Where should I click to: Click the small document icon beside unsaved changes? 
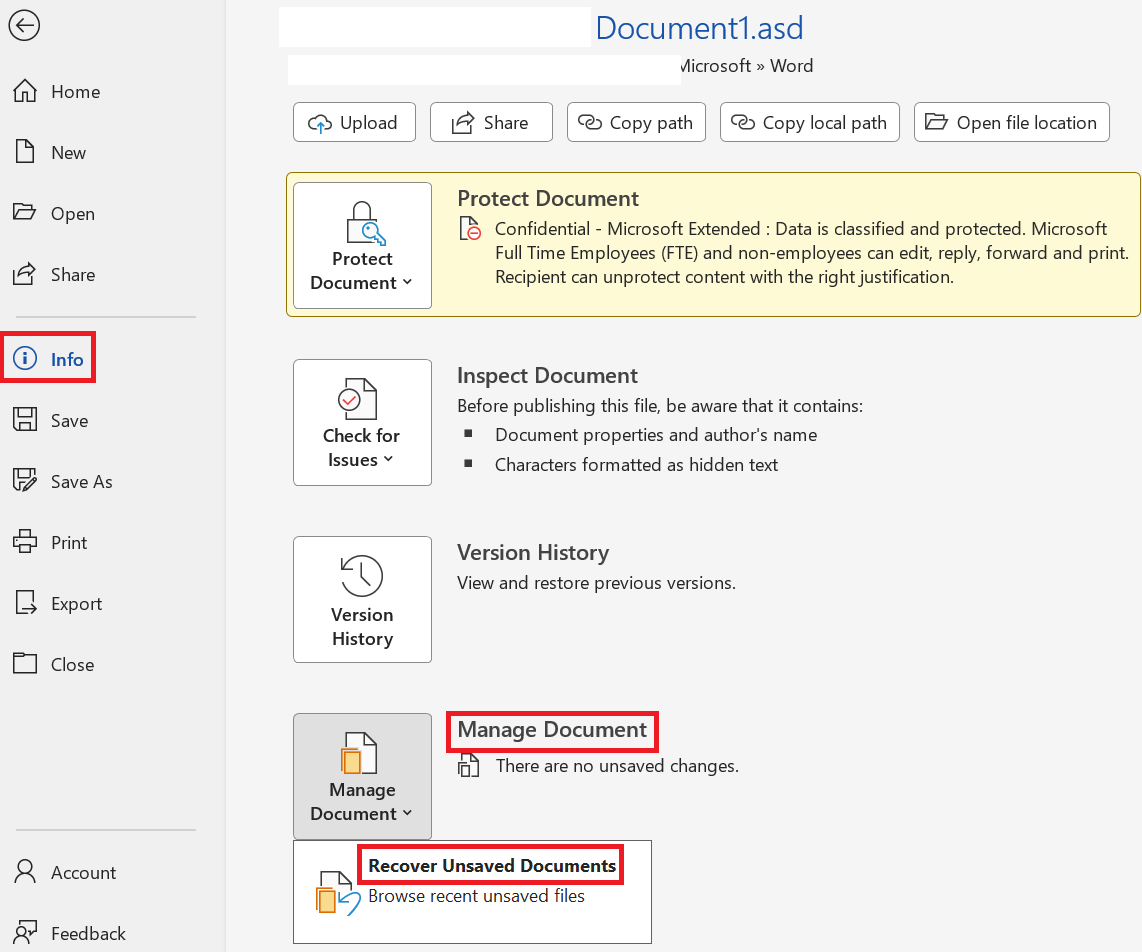[x=468, y=766]
